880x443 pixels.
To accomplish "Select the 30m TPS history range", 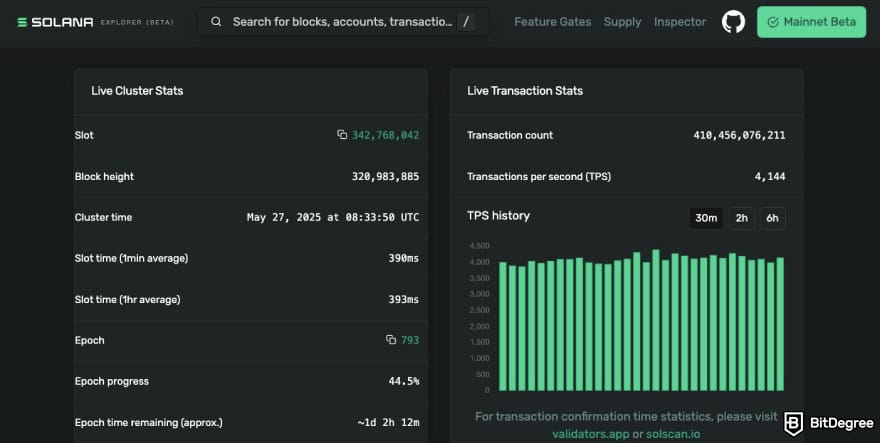I will (706, 218).
